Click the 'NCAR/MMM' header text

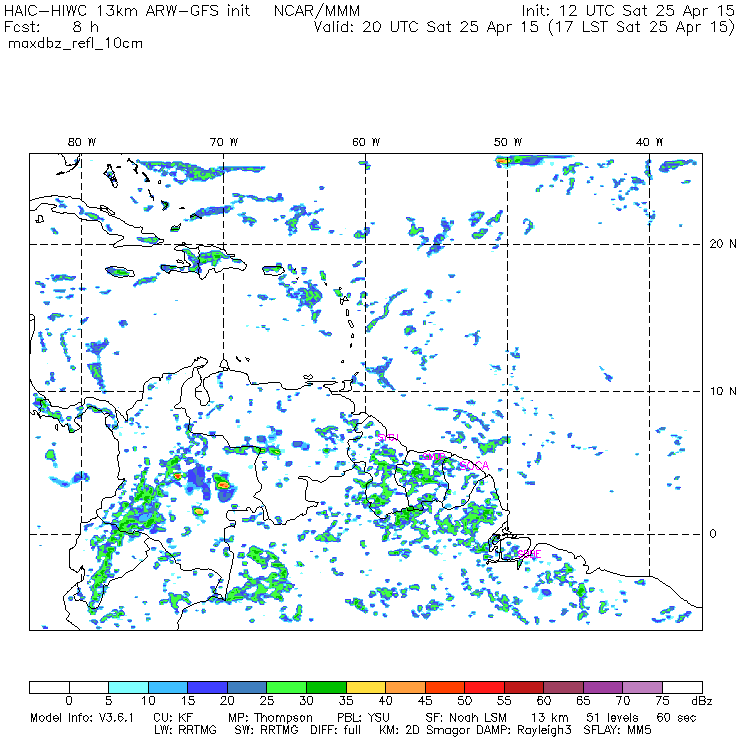point(317,11)
